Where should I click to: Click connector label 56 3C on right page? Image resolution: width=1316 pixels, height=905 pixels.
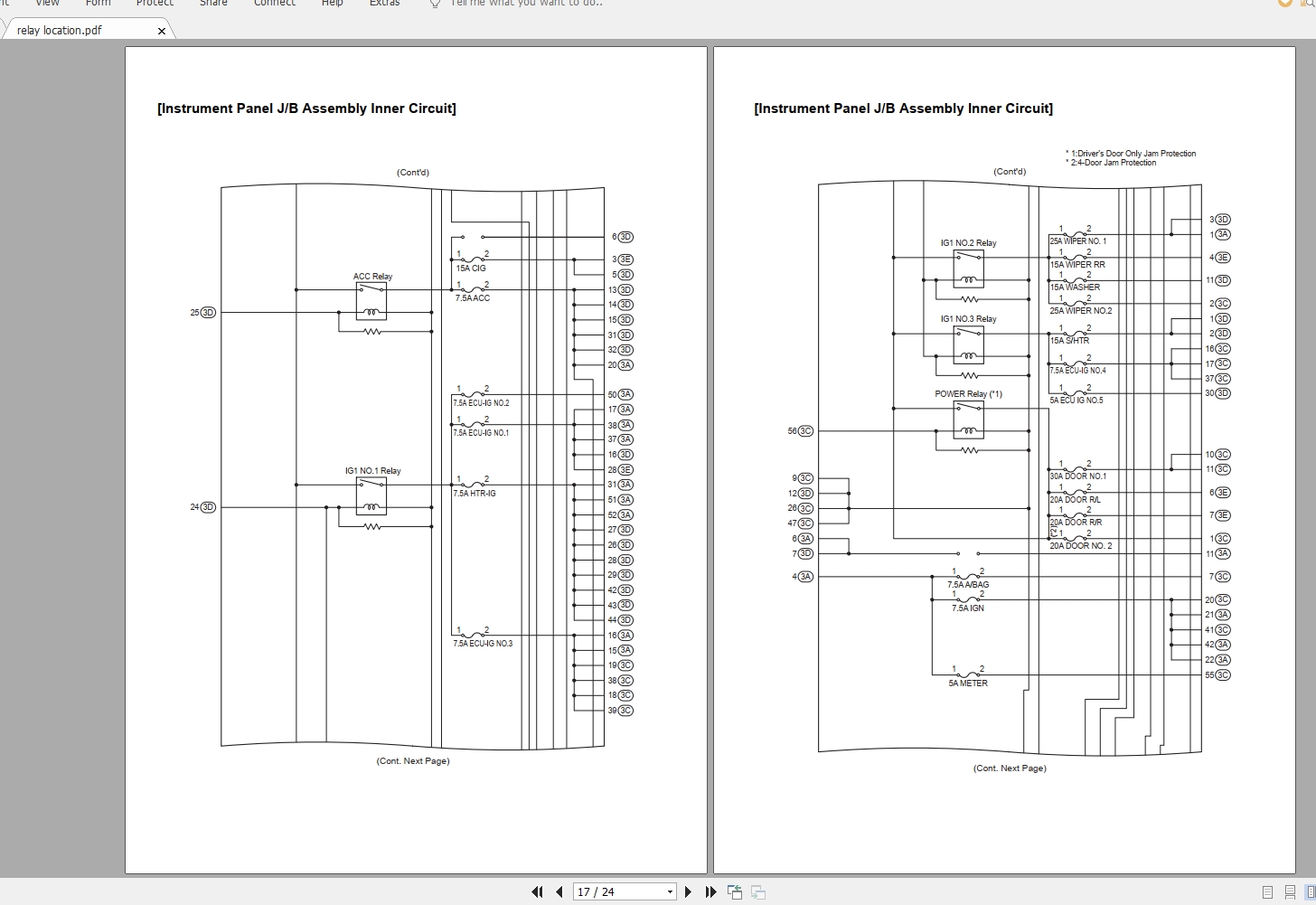801,431
